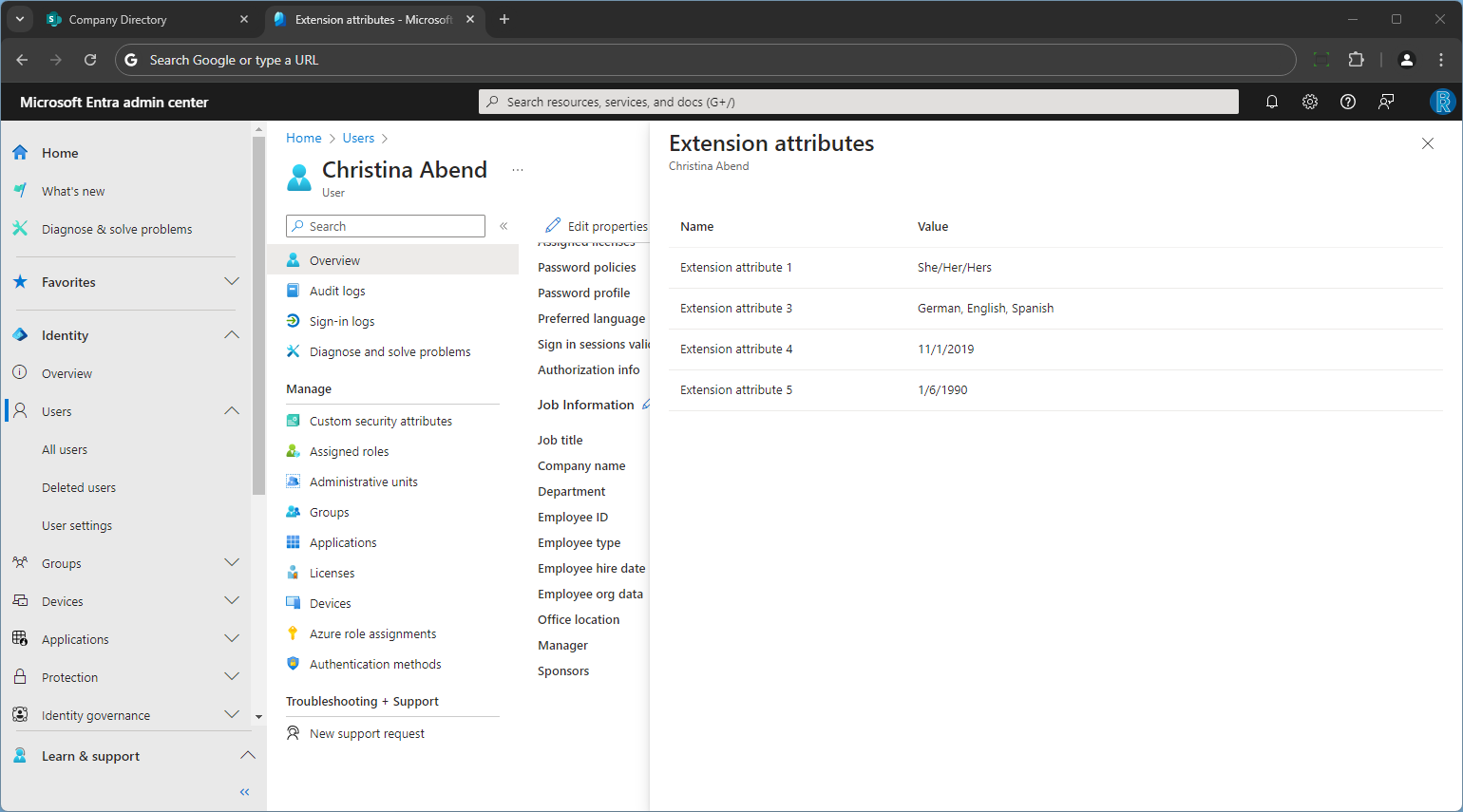The width and height of the screenshot is (1463, 812).
Task: Focus the user menu Search box
Action: click(x=386, y=226)
